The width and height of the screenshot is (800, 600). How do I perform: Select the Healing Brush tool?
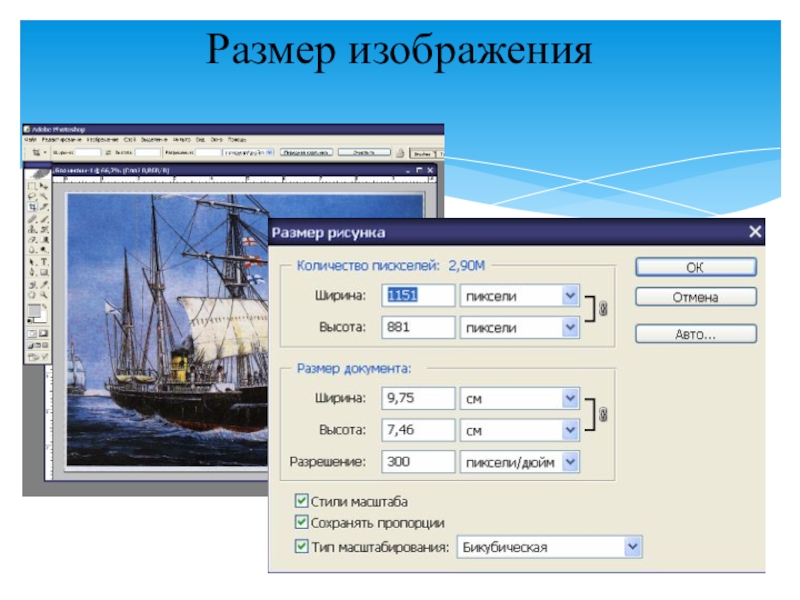(32, 219)
